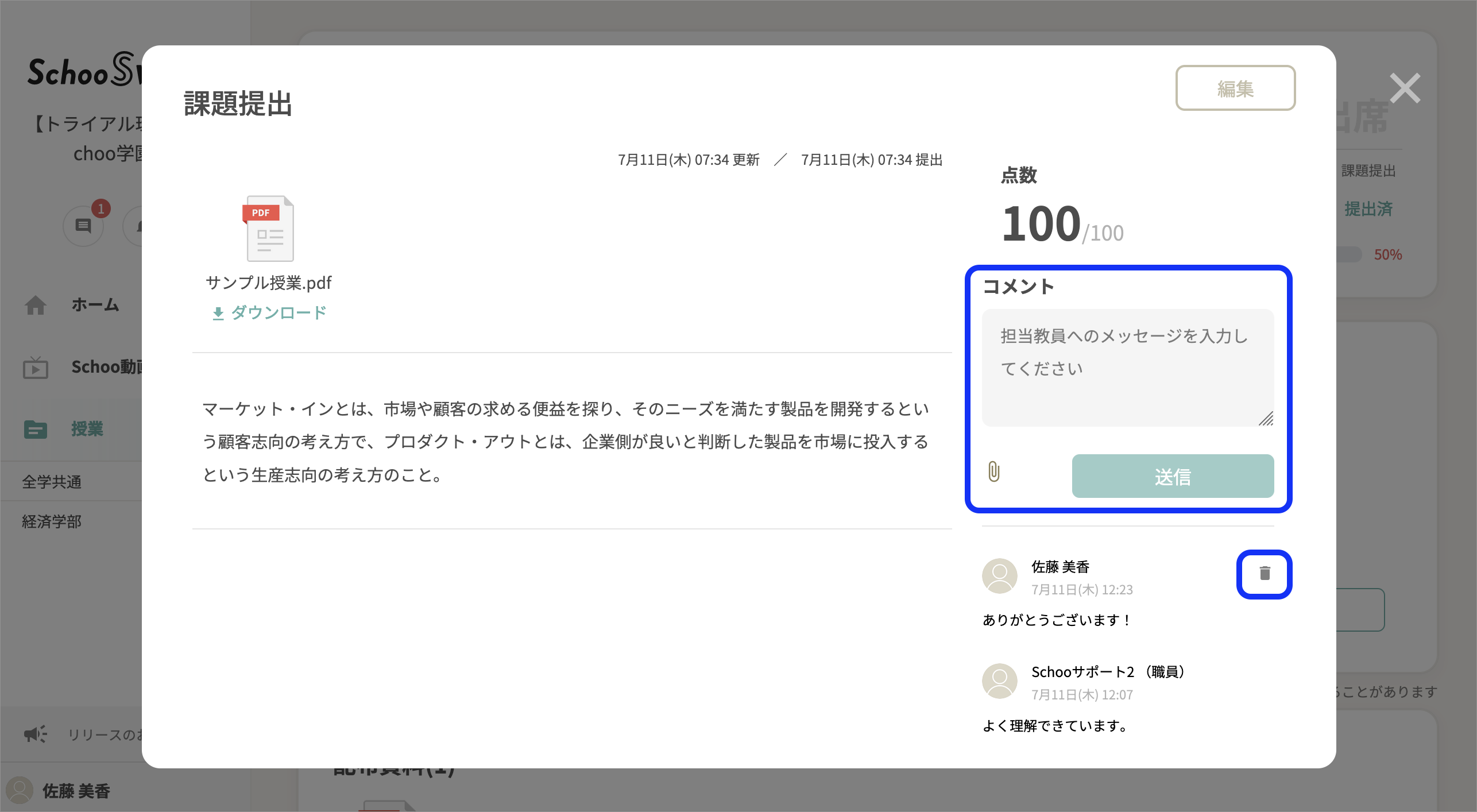Click the マーケット・イン answer paragraph
Screen dimensions: 1477x812
(566, 442)
